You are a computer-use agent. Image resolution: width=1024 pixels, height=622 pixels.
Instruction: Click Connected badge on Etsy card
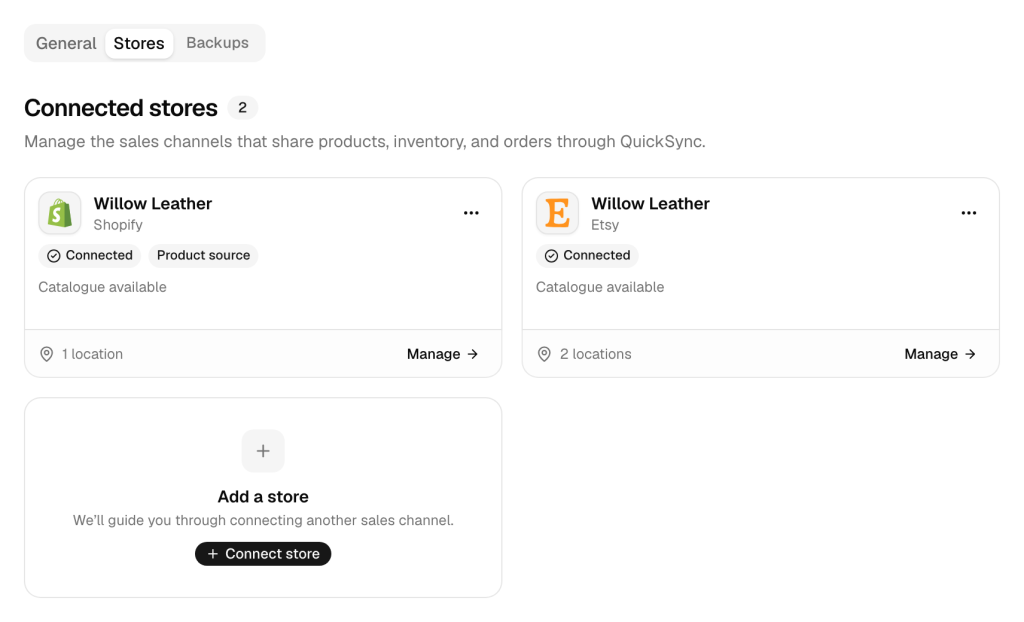[x=588, y=255]
